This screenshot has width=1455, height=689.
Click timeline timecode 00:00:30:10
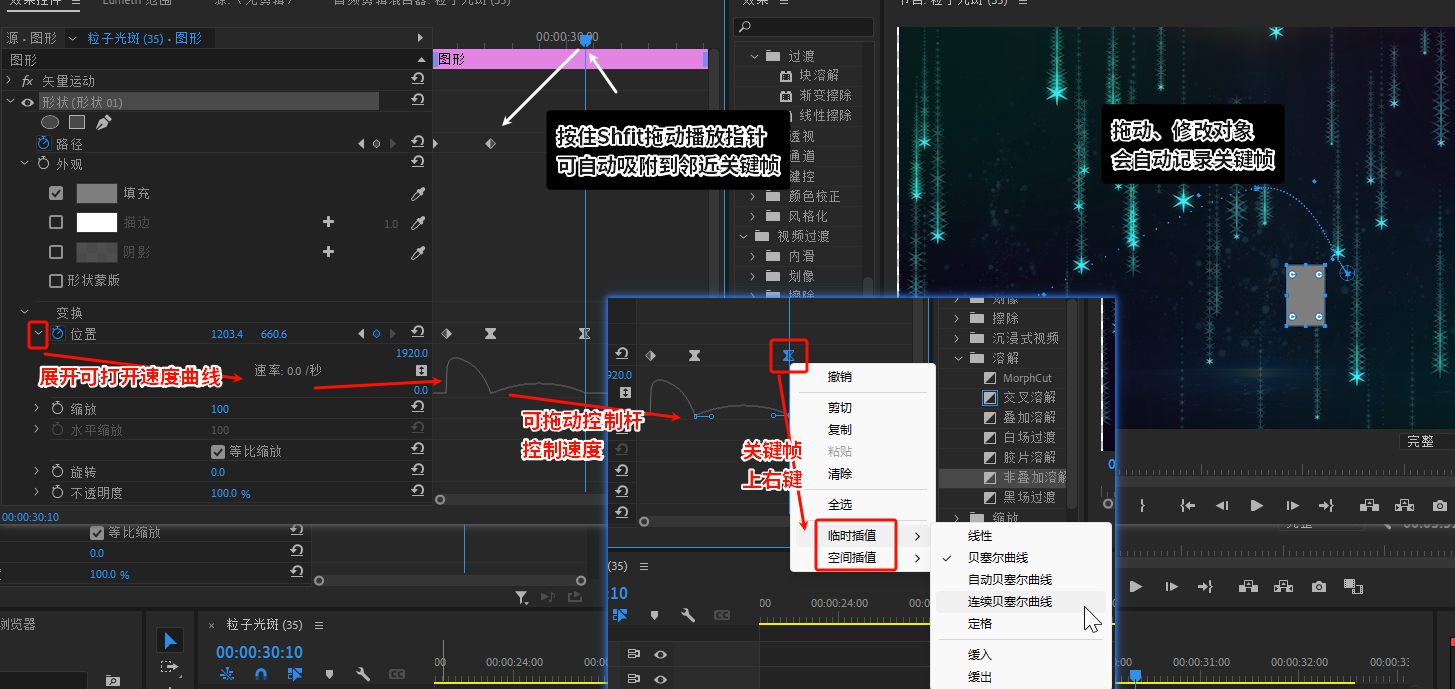pos(259,651)
